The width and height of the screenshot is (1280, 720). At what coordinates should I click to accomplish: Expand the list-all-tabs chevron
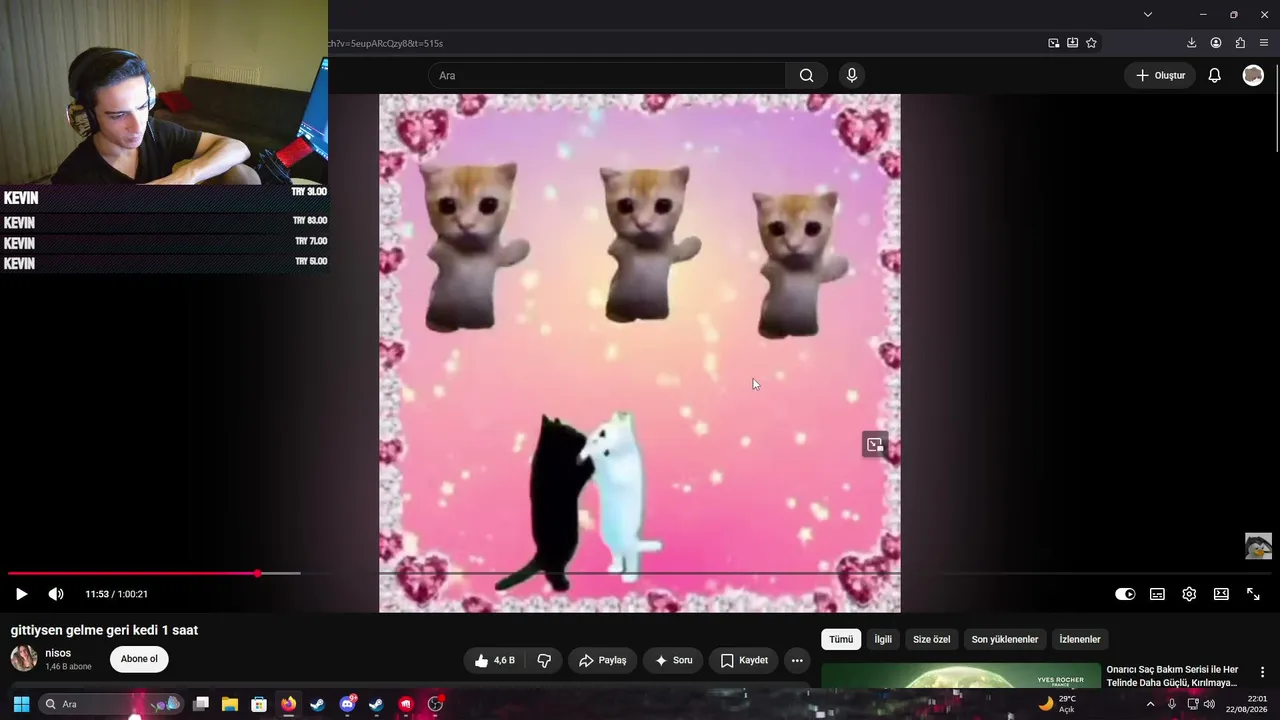point(1148,14)
